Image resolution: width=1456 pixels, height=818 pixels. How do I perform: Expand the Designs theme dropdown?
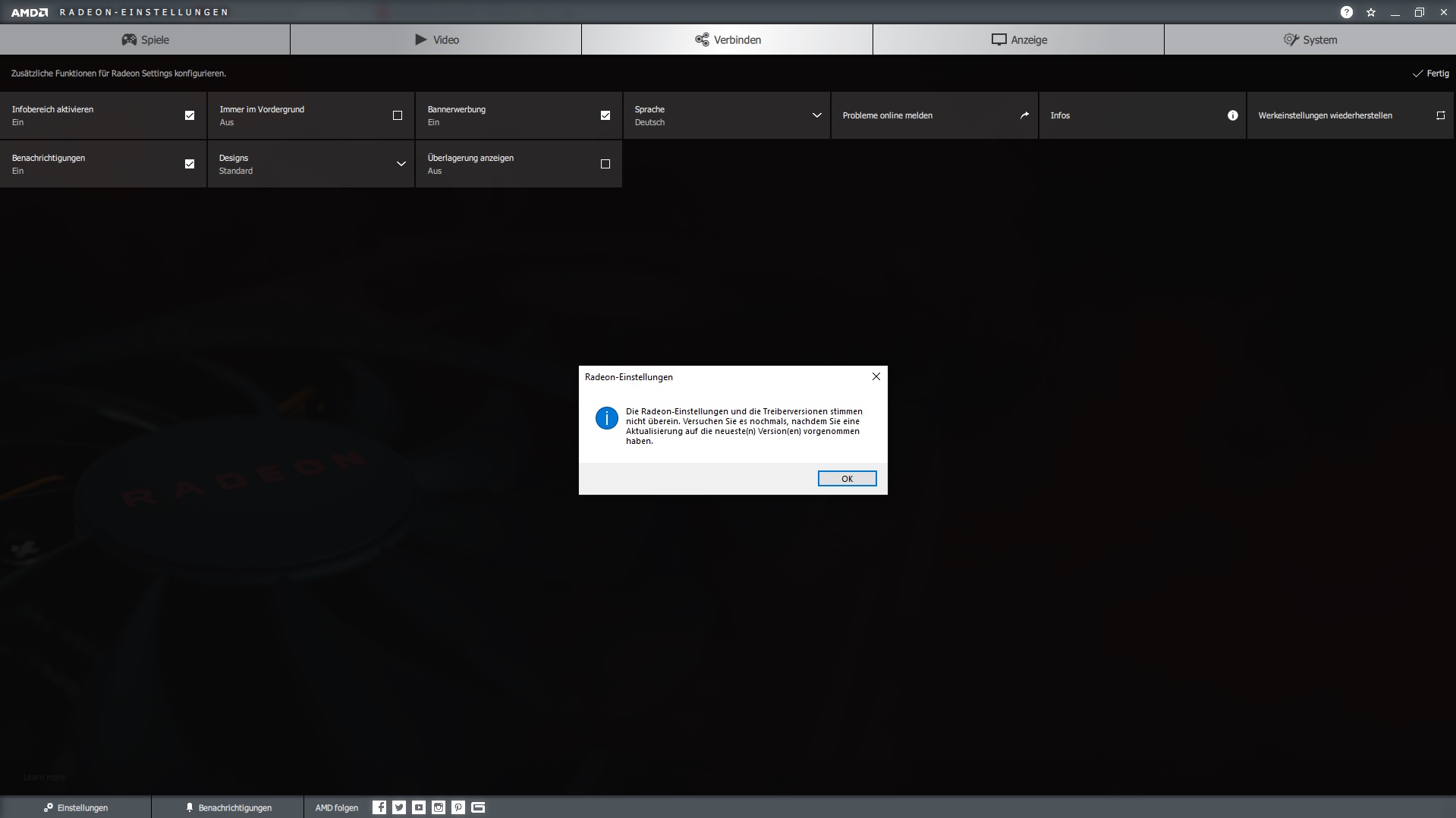click(401, 164)
